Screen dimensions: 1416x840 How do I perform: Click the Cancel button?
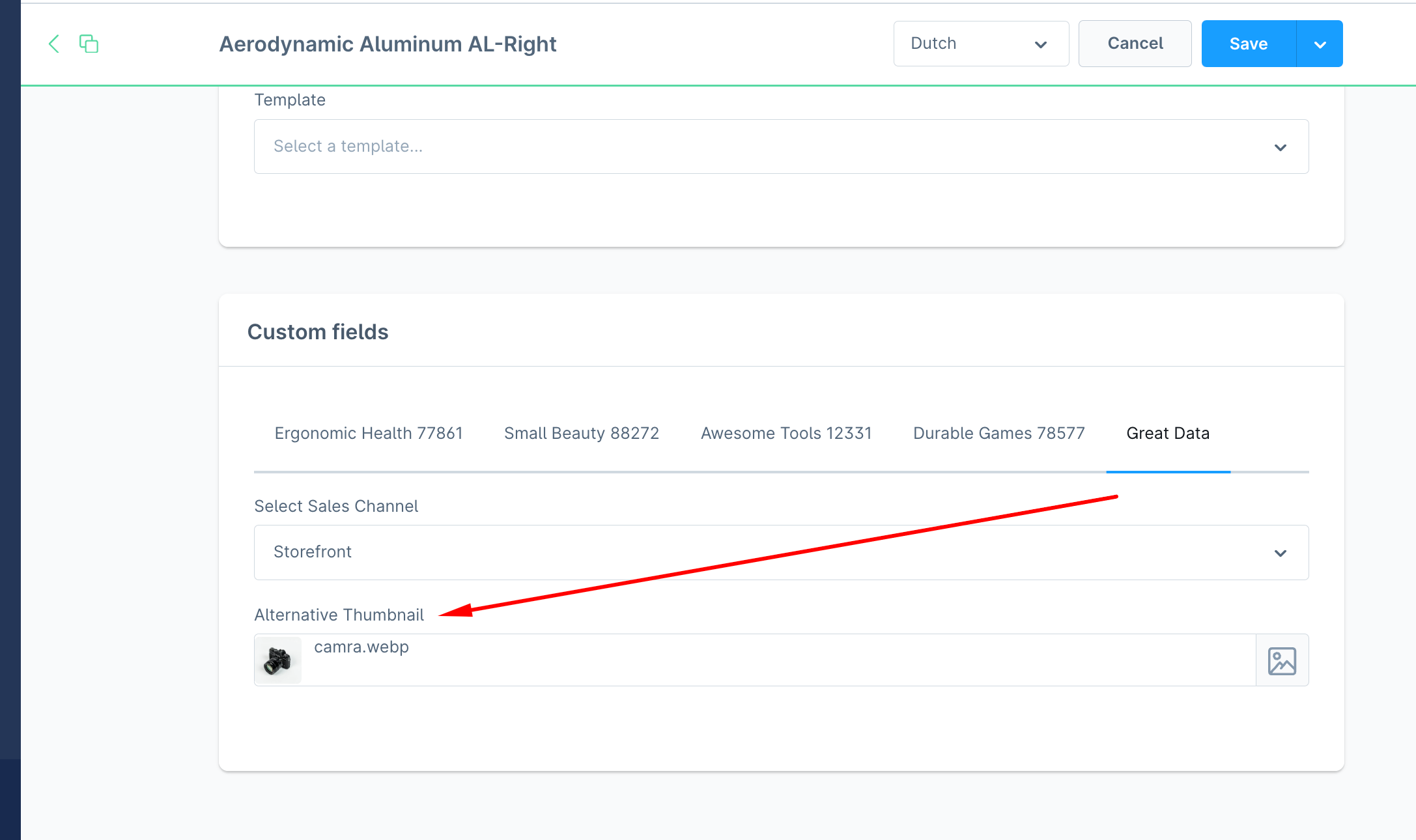[x=1135, y=43]
